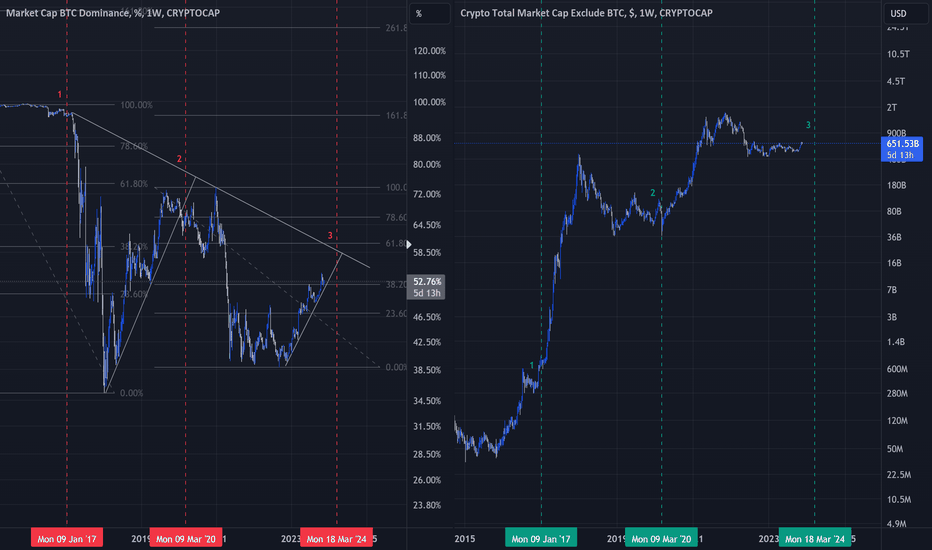Click the green Mon 09 Jan '17 date label
This screenshot has width=932, height=550.
pyautogui.click(x=541, y=538)
